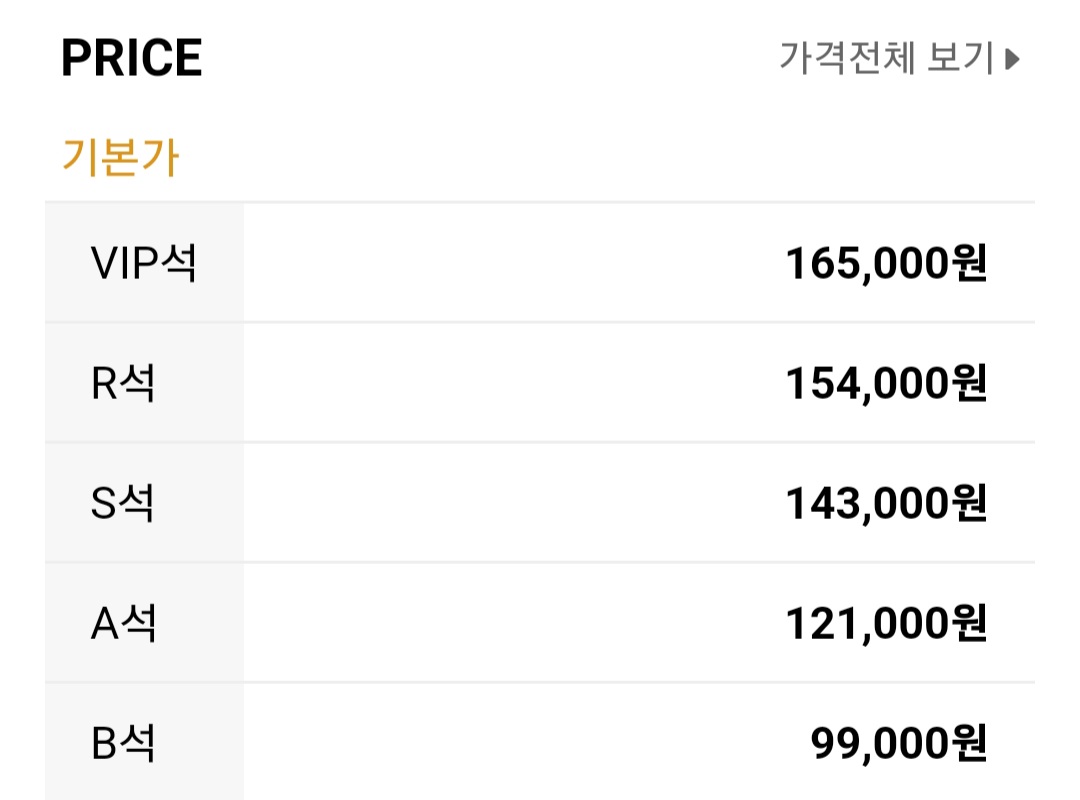
Task: Select the R석 row label
Action: [123, 383]
